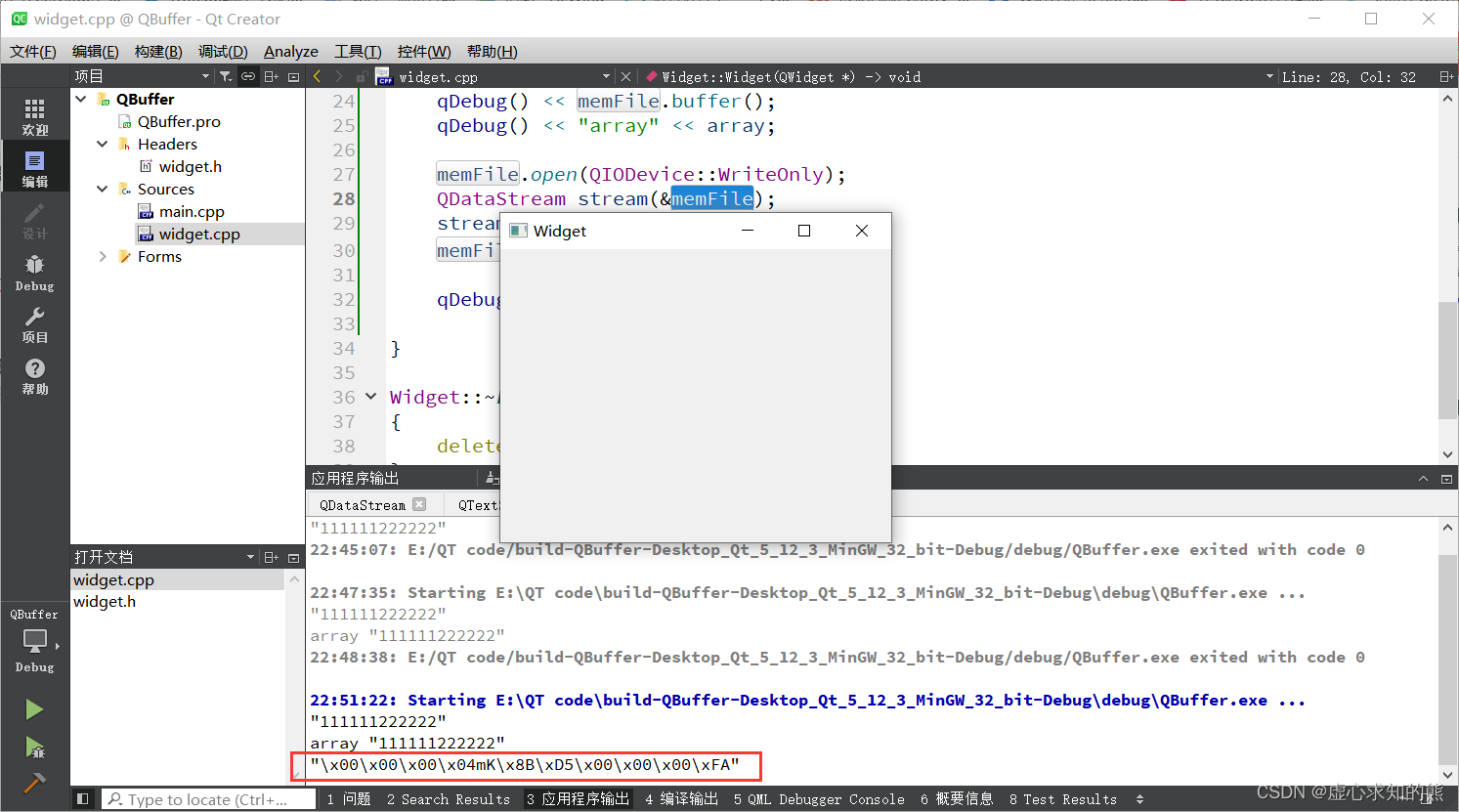The width and height of the screenshot is (1459, 812).
Task: Select QBuffer.pro in the project tree
Action: (x=179, y=121)
